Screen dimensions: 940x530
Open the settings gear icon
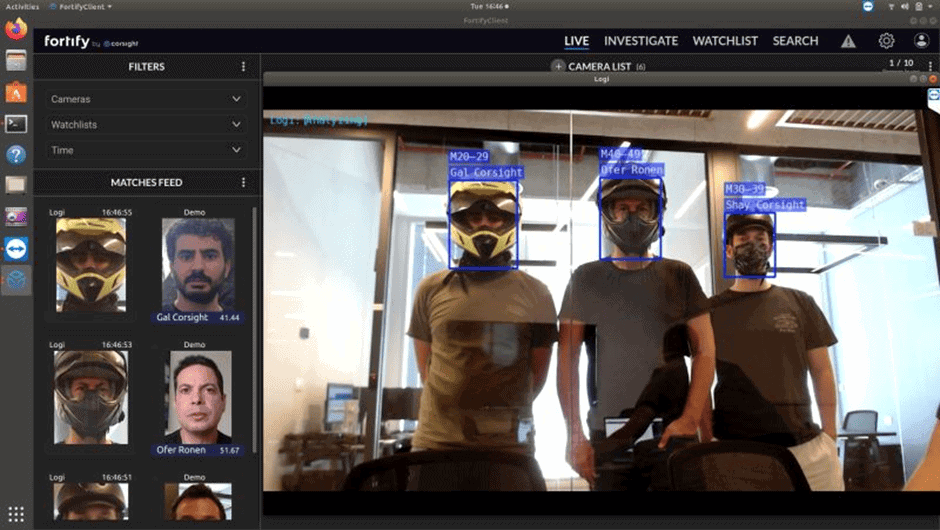(886, 41)
